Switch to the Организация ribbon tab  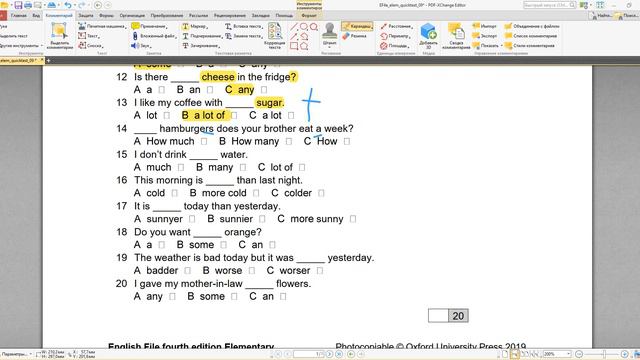[x=132, y=16]
